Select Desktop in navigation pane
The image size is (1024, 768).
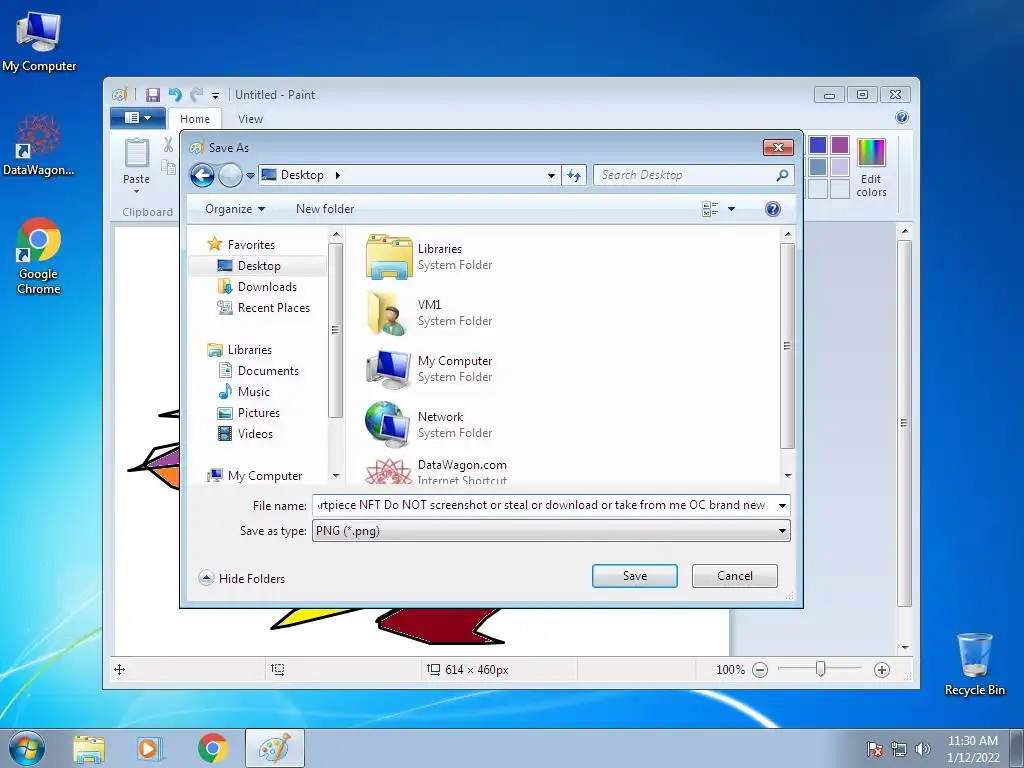tap(258, 266)
